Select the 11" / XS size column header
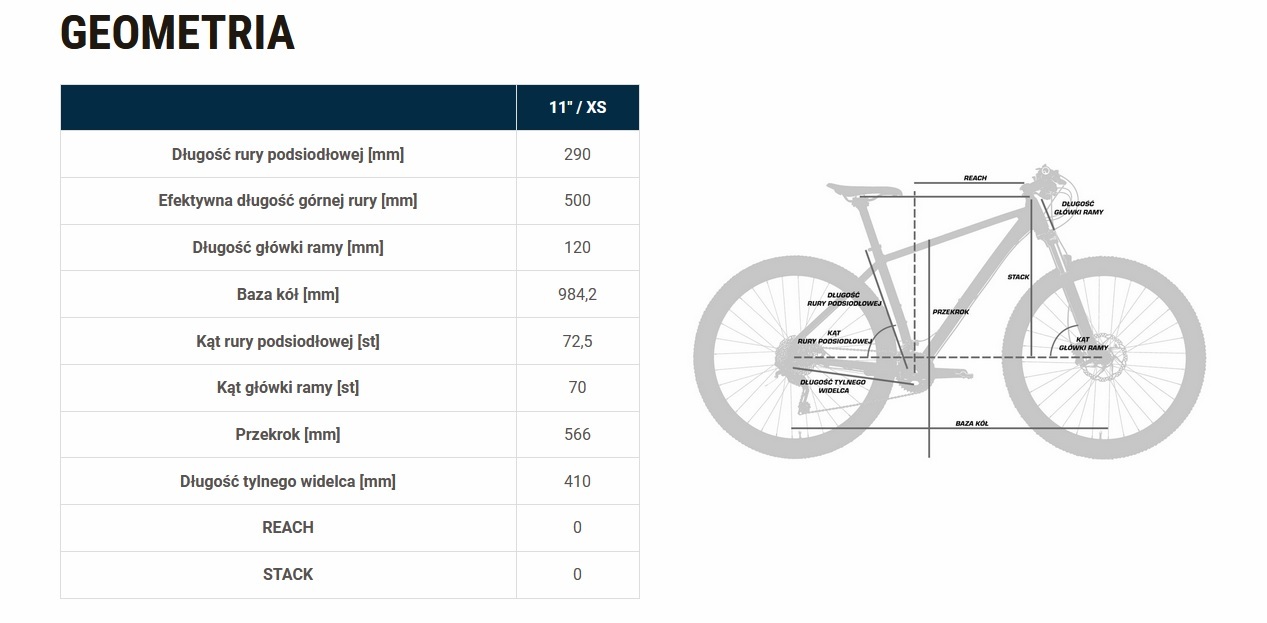 (x=577, y=107)
